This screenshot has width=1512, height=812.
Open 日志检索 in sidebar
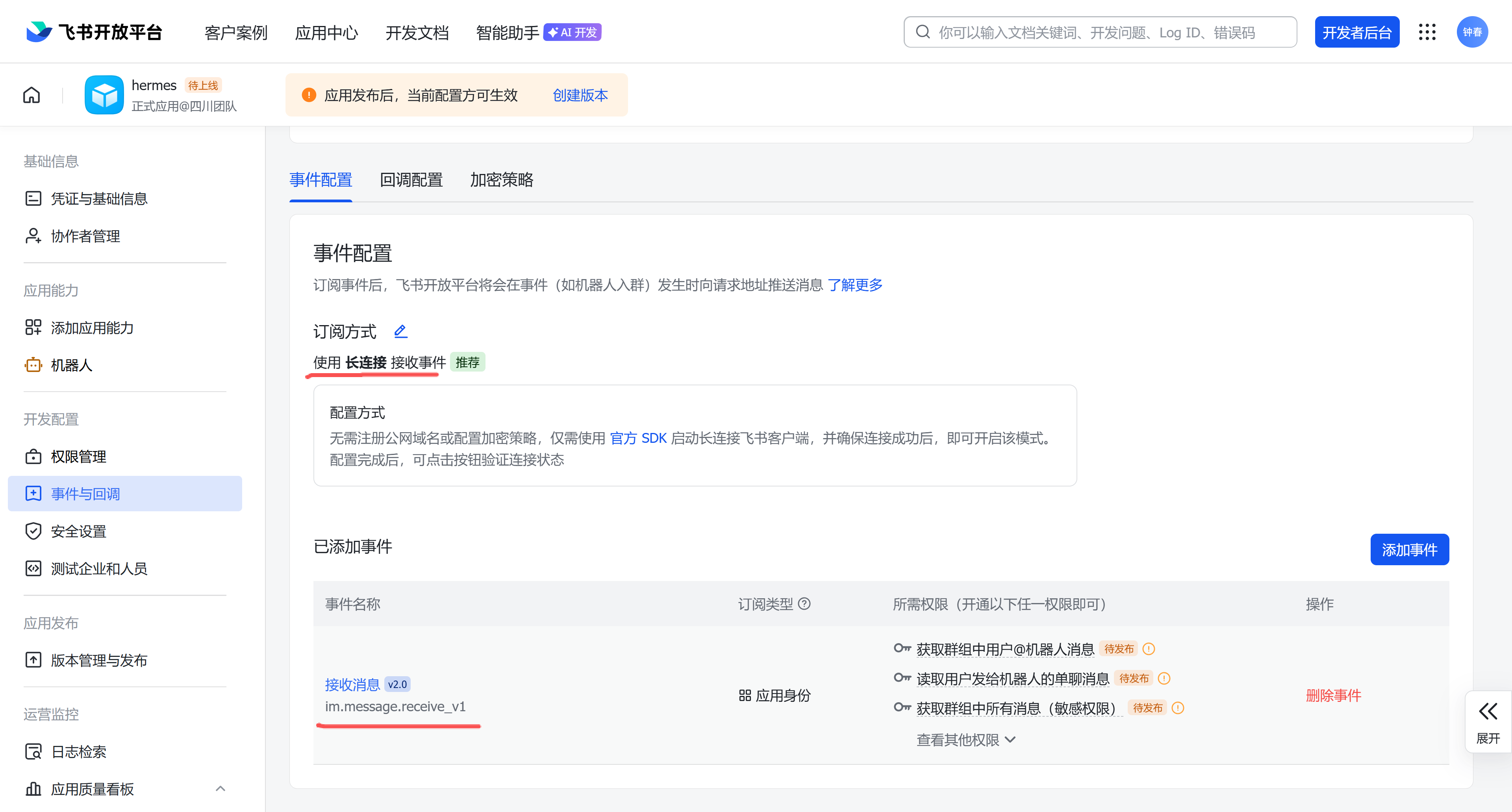tap(125, 751)
